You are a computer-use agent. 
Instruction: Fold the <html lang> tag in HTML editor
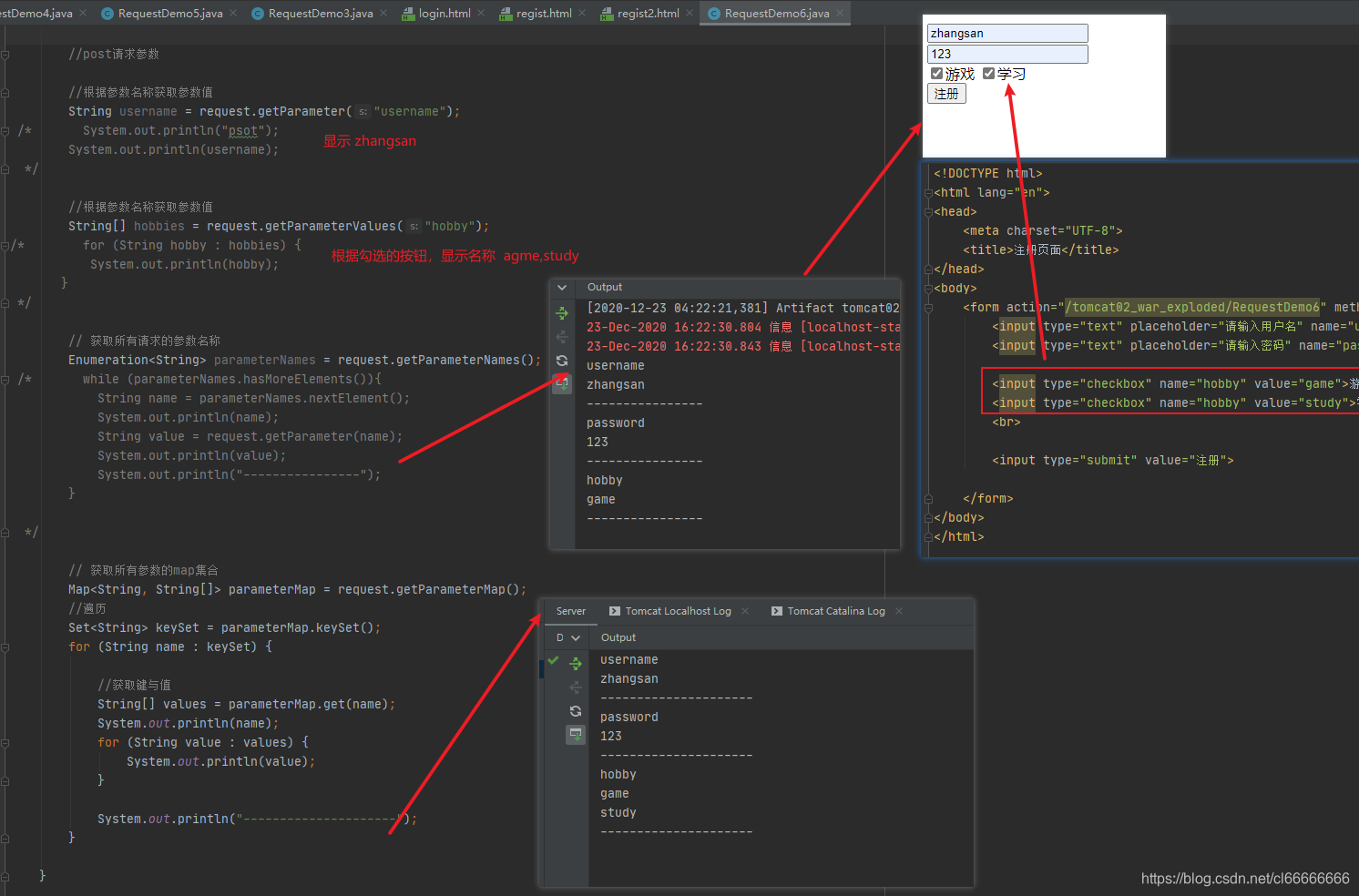pyautogui.click(x=928, y=192)
